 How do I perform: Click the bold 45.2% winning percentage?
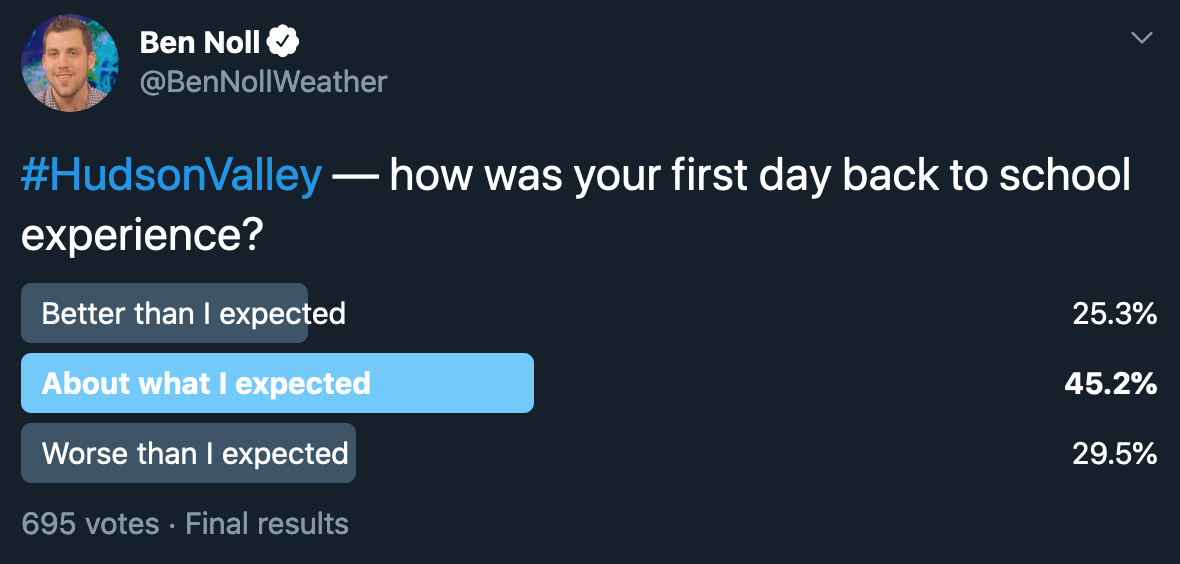(x=1111, y=383)
